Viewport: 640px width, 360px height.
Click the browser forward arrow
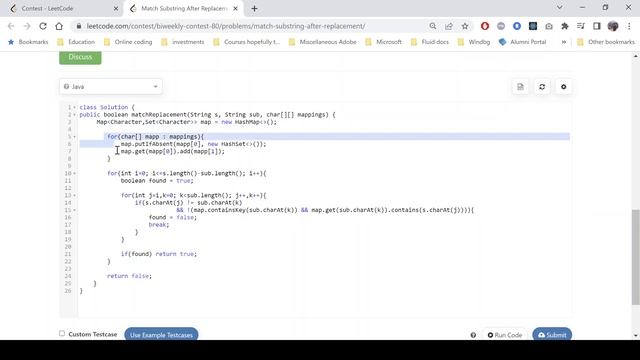pos(27,26)
